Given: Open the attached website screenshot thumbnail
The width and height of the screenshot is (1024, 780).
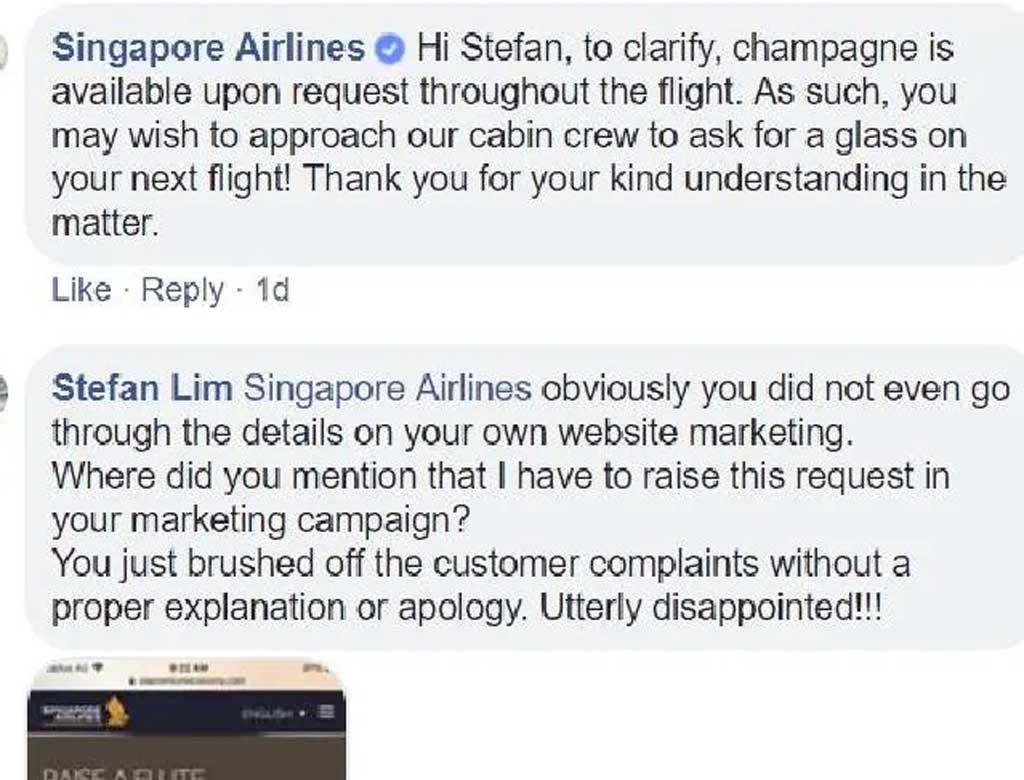Looking at the screenshot, I should [x=185, y=719].
